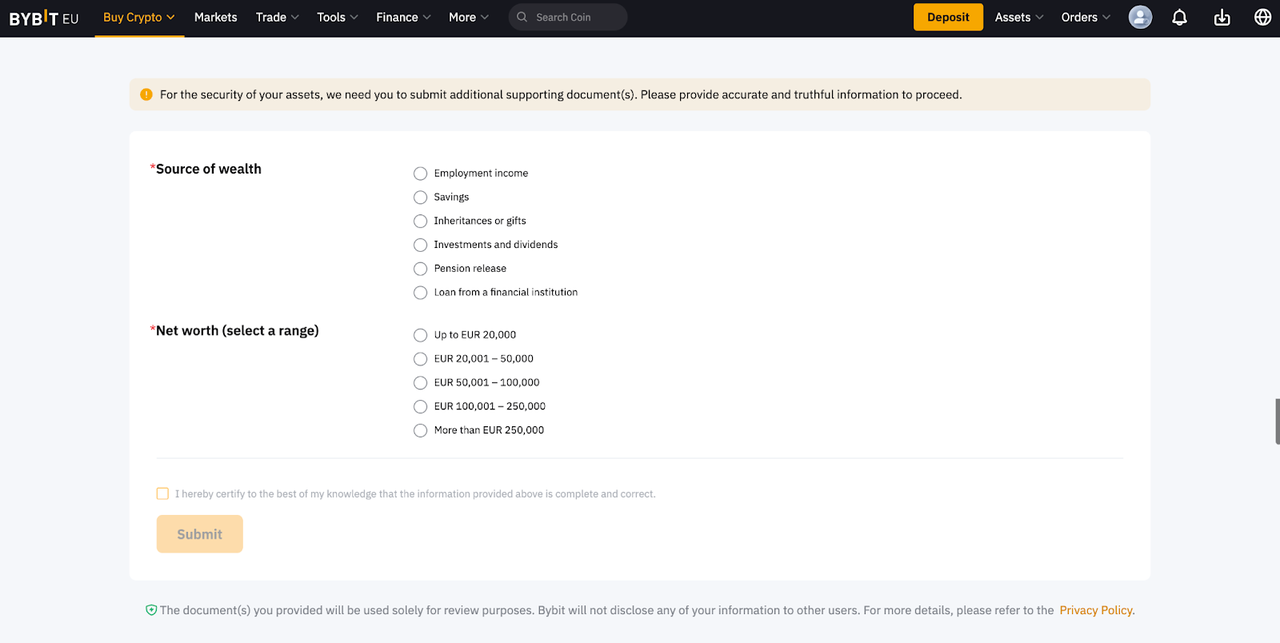Go to the Markets page
1280x643 pixels.
(215, 17)
